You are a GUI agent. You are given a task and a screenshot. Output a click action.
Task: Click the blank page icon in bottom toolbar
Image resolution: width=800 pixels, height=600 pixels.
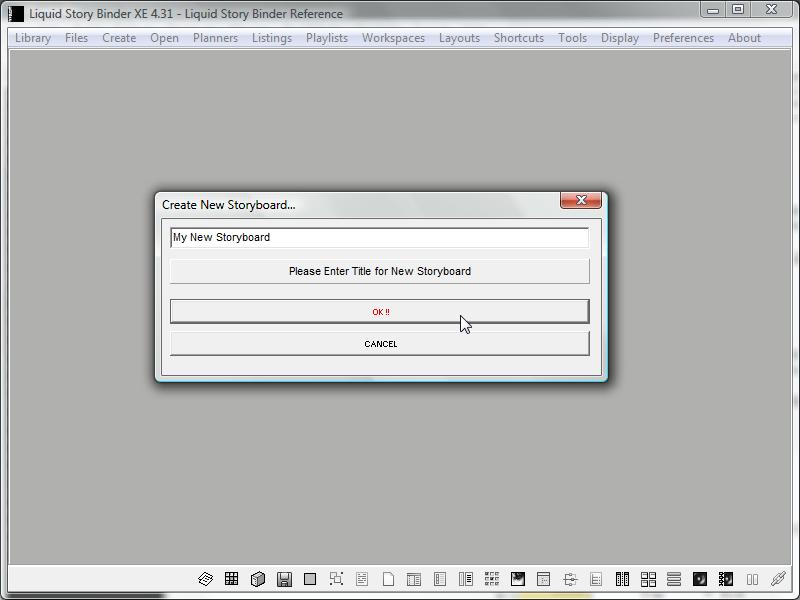(x=388, y=579)
